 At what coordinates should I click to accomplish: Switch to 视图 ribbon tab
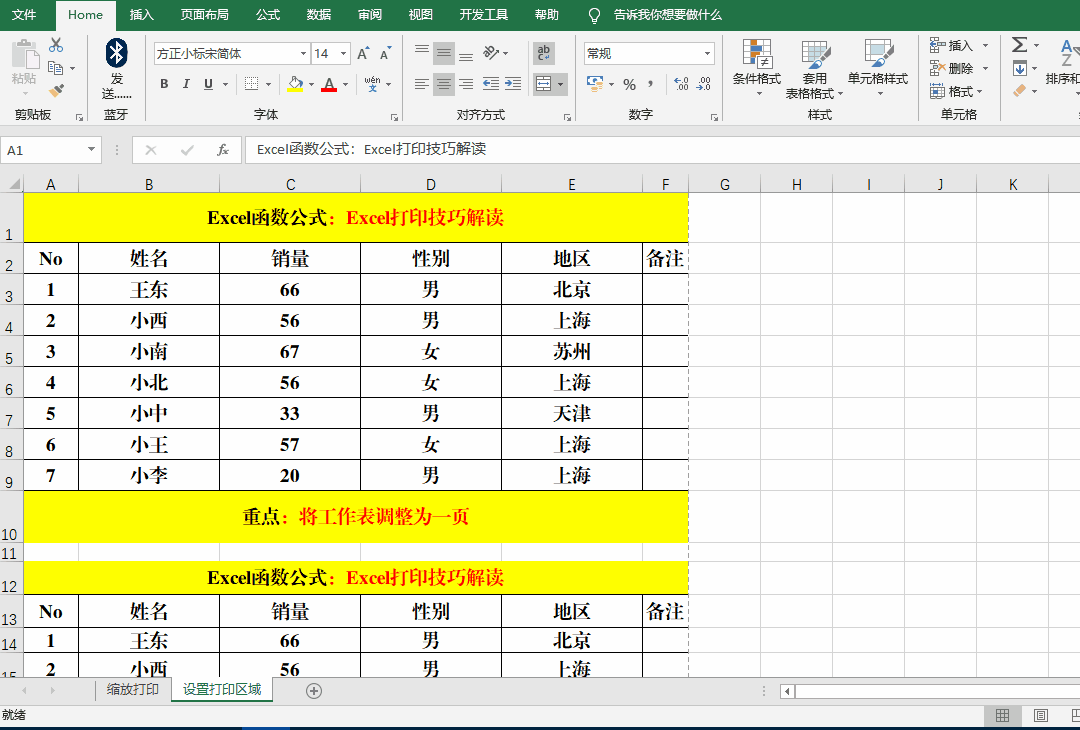click(x=420, y=14)
